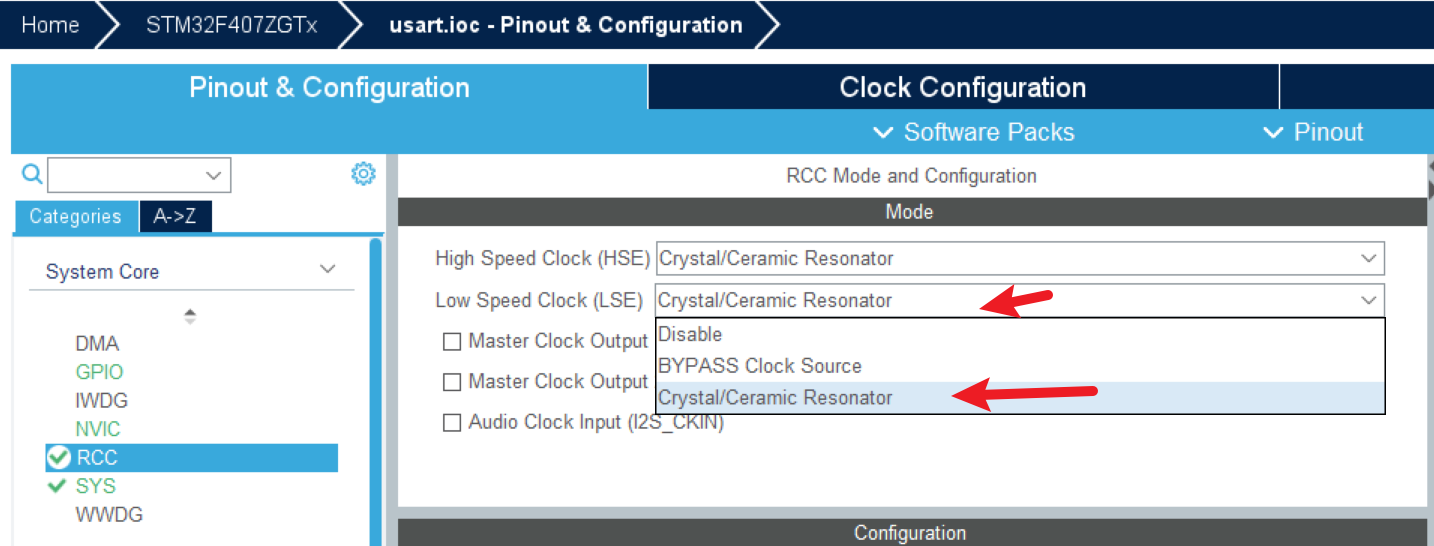The height and width of the screenshot is (546, 1434).
Task: Expand the Software Packs menu
Action: [973, 132]
